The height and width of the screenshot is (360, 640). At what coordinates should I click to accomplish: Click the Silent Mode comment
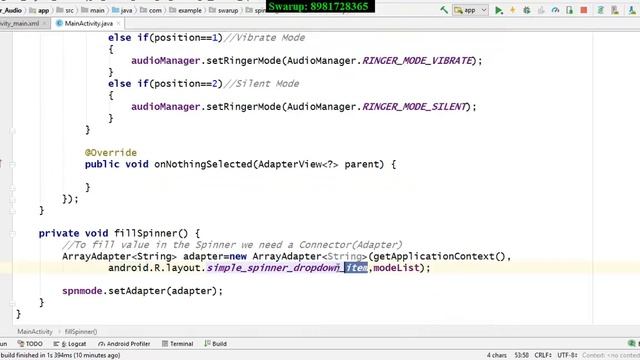(262, 84)
